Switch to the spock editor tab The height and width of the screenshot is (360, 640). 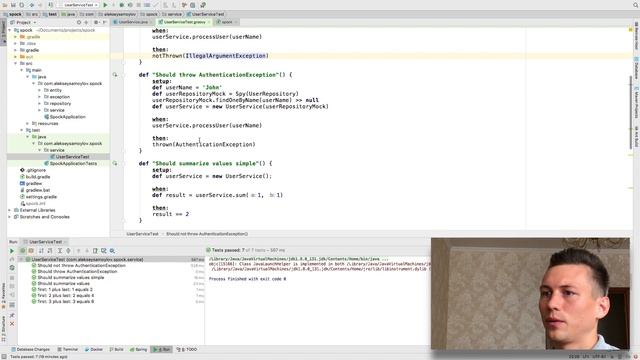227,22
